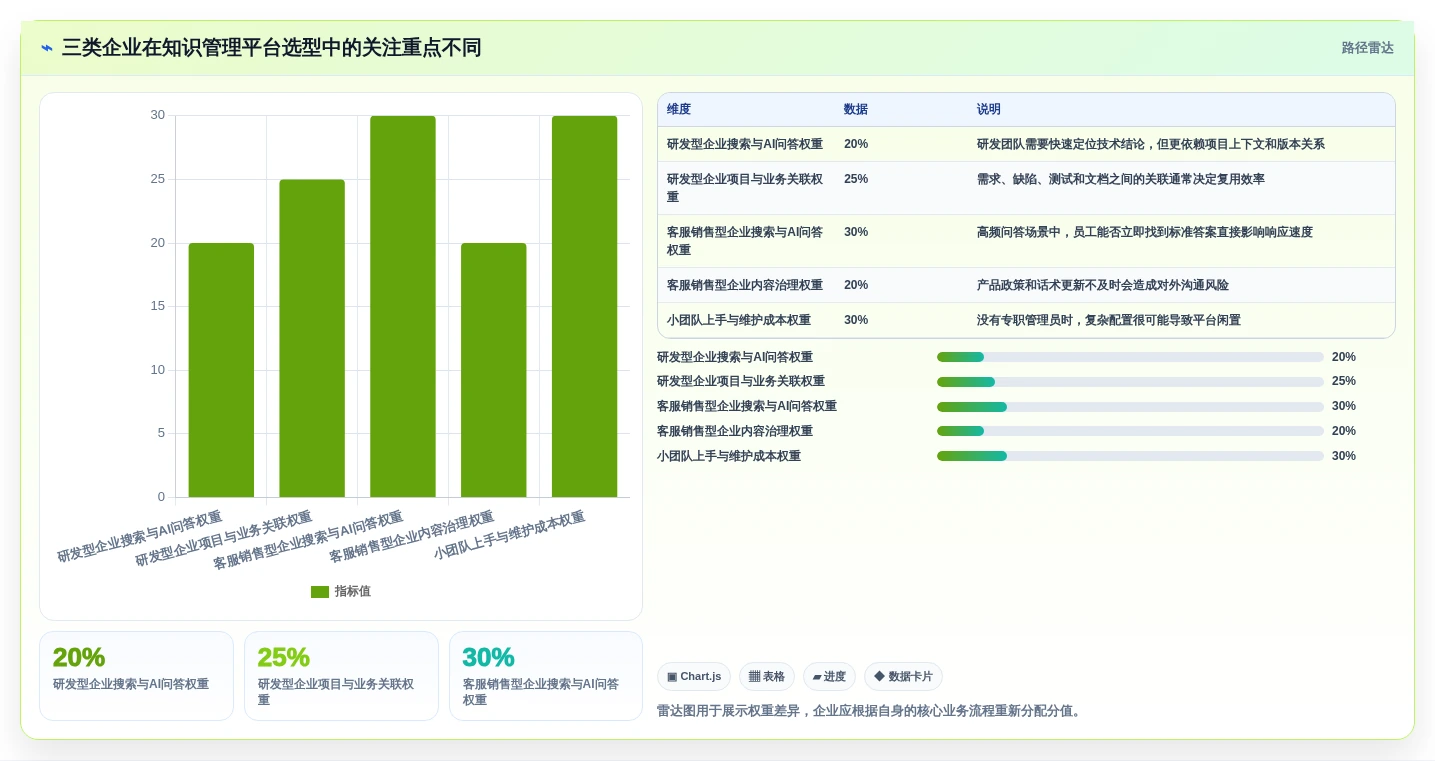Select the 进度 tag chip
1435x761 pixels.
click(x=829, y=677)
